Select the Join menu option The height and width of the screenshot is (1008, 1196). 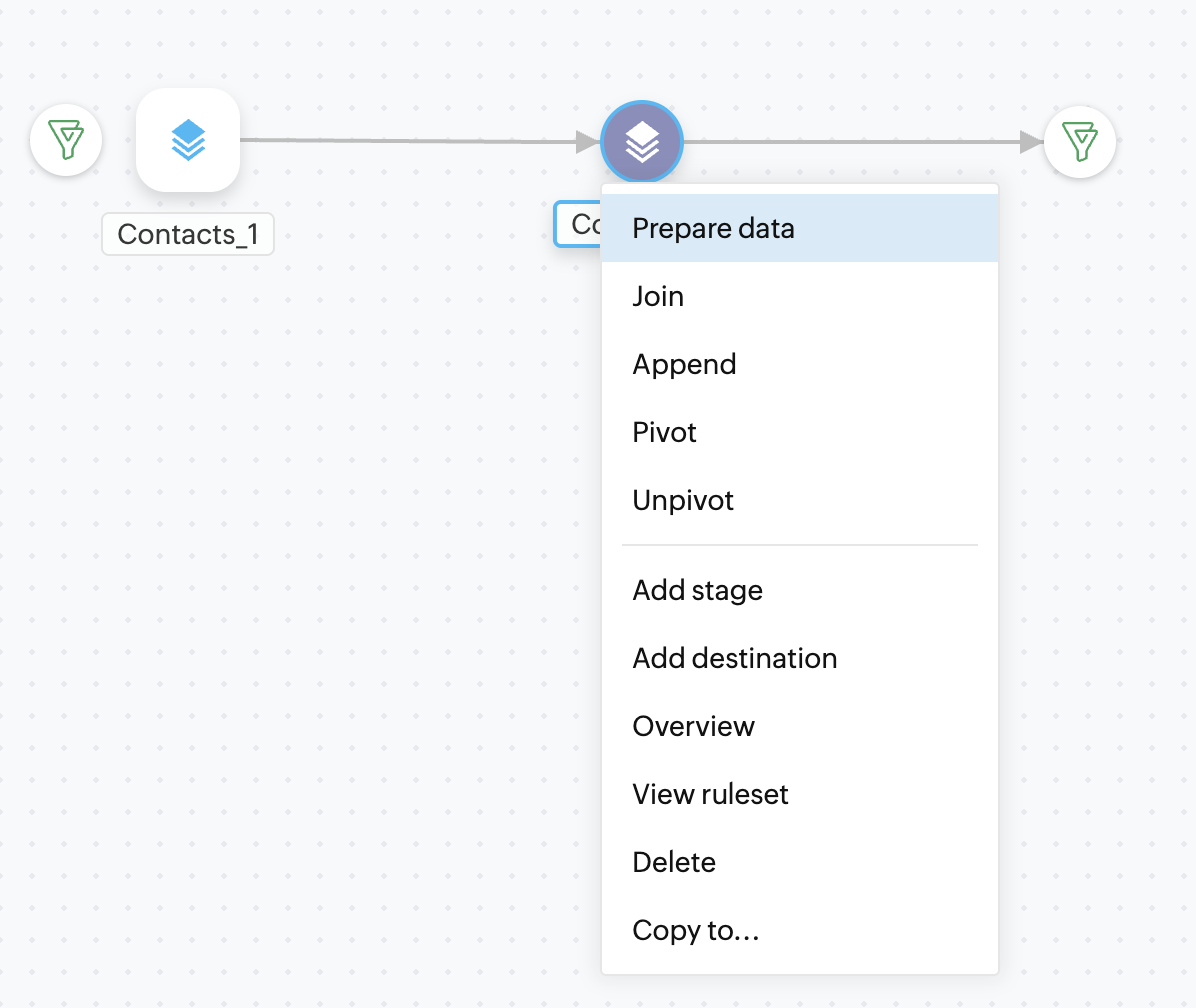tap(658, 296)
